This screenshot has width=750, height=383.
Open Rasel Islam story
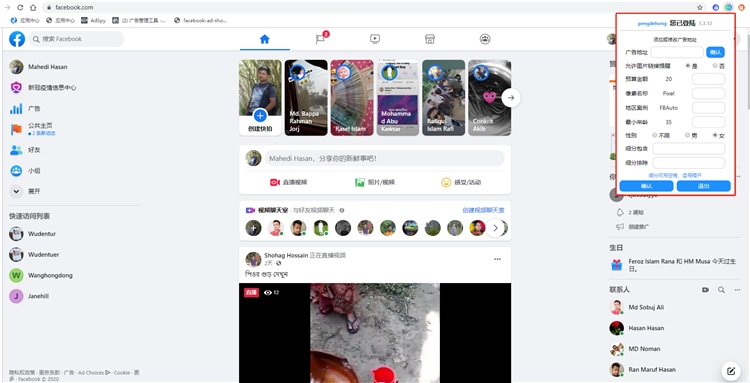click(352, 98)
